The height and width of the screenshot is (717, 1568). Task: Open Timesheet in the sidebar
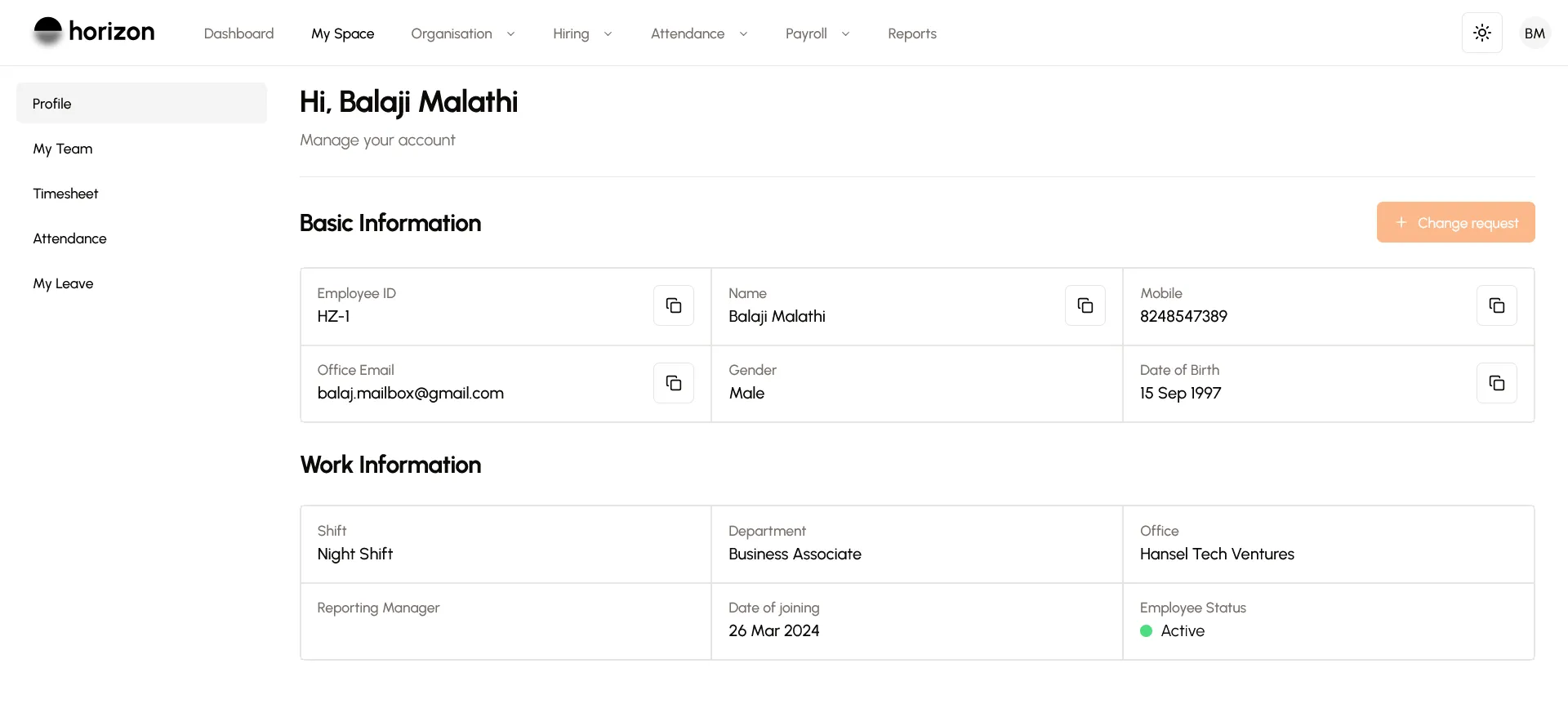tap(141, 194)
